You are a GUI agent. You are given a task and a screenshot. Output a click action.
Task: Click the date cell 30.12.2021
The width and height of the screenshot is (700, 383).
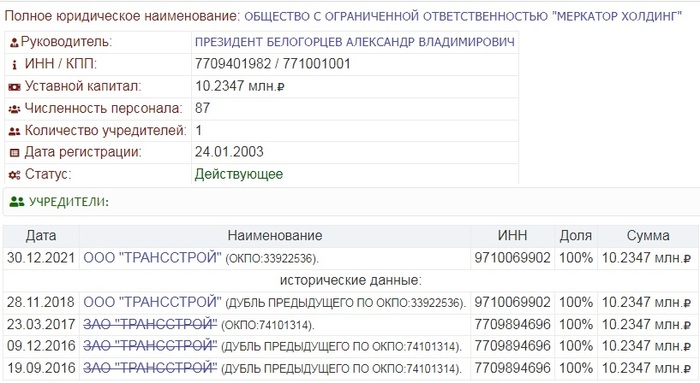41,258
